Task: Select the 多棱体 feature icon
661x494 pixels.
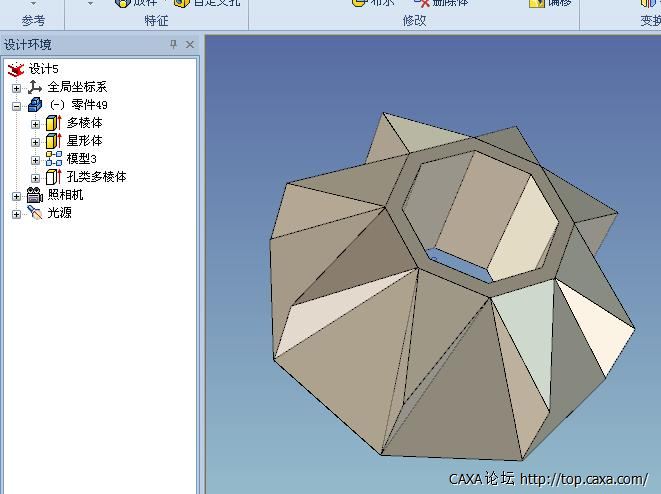Action: tap(54, 123)
